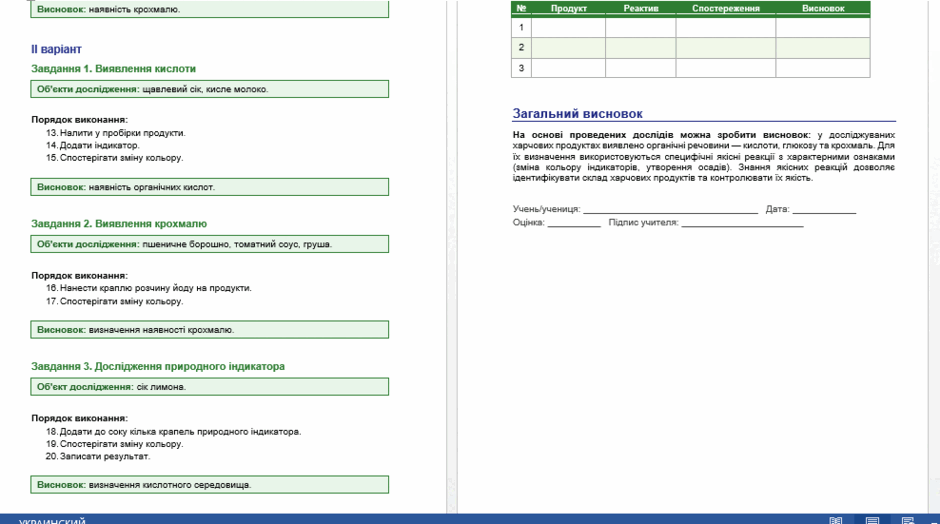The height and width of the screenshot is (524, 940).
Task: Switch to Web Layout view icon
Action: [x=908, y=520]
